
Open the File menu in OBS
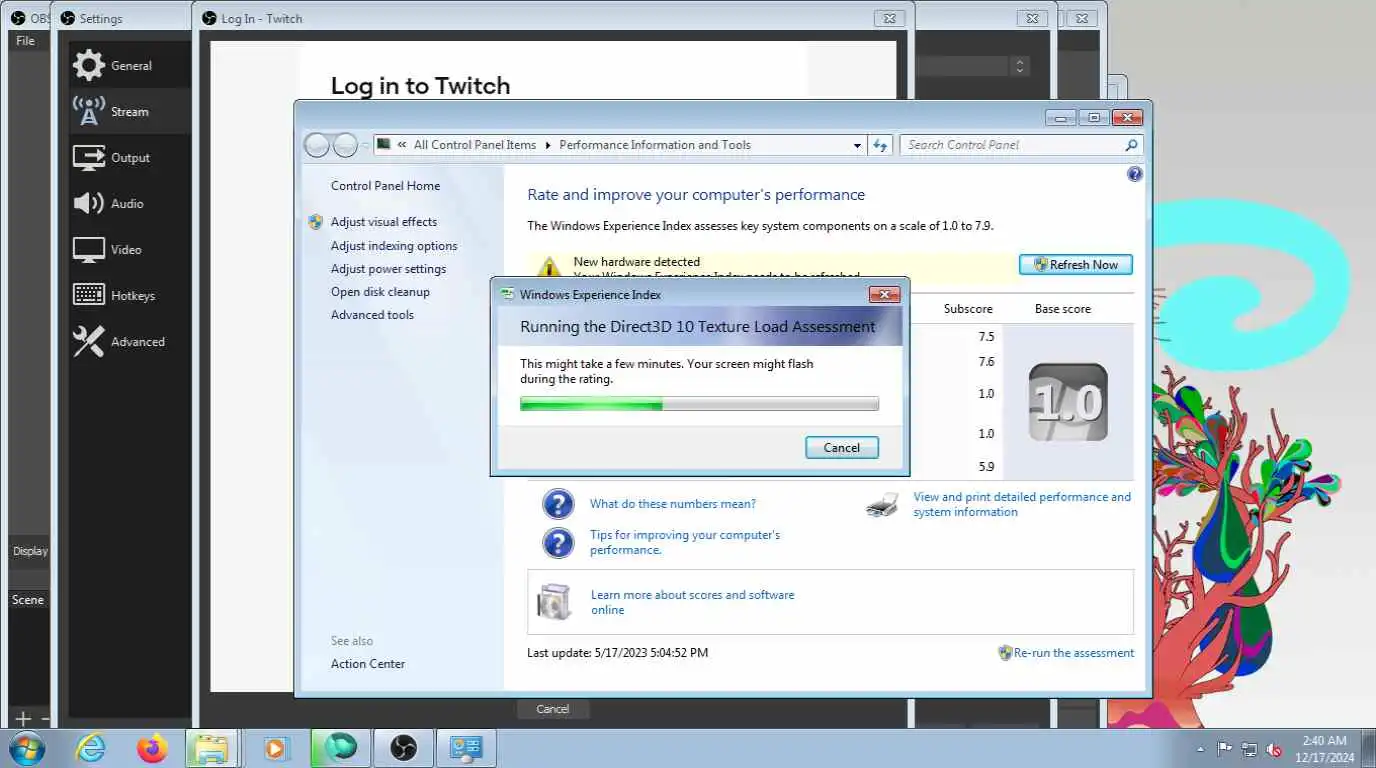point(25,41)
